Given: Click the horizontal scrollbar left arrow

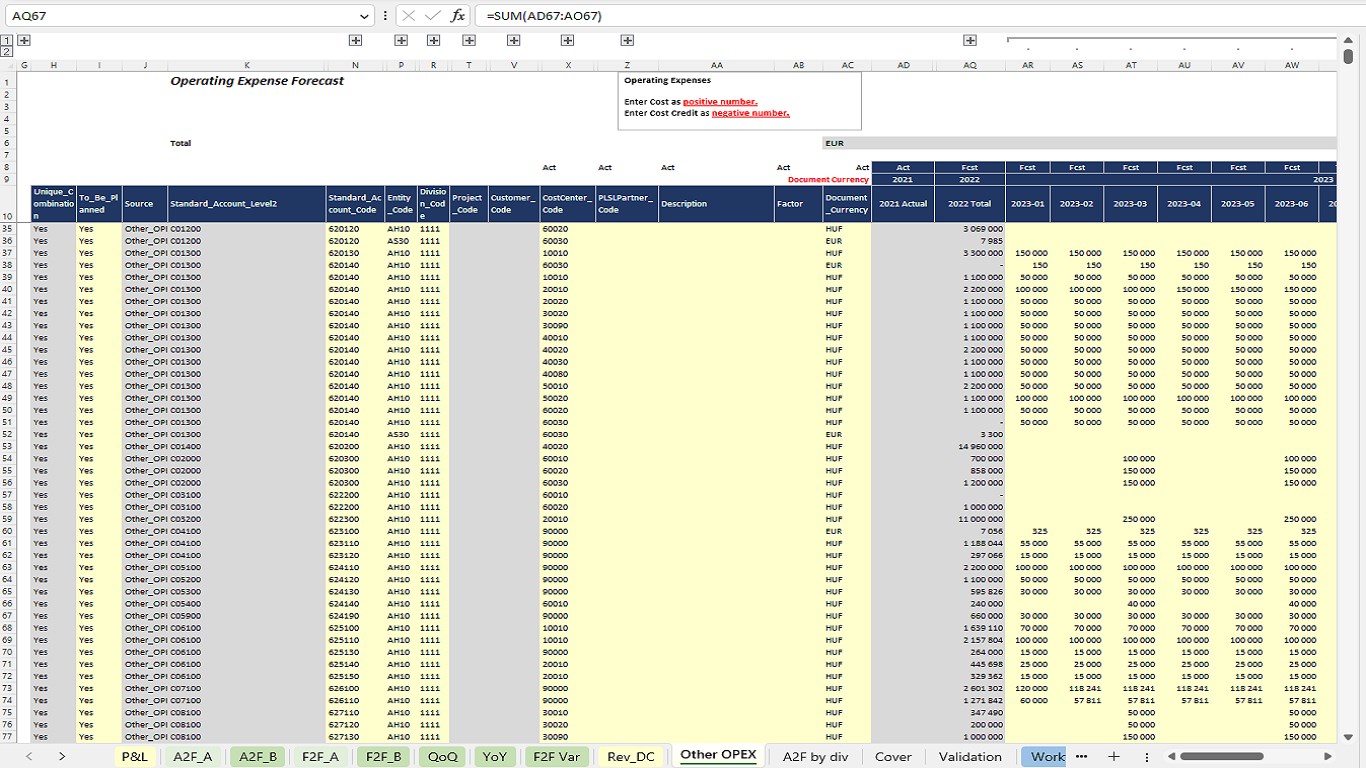Looking at the screenshot, I should (1170, 756).
